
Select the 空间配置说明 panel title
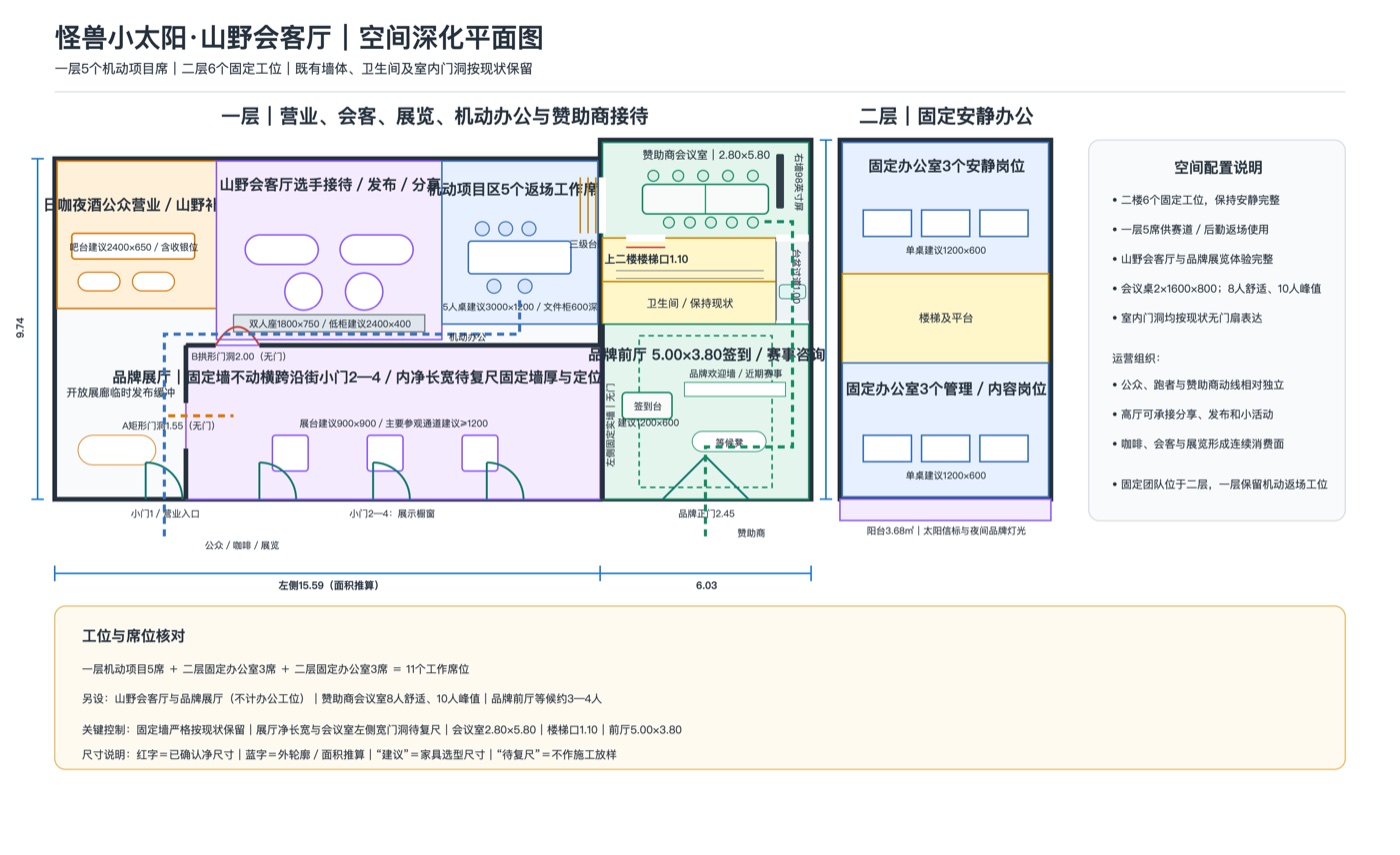tap(1217, 168)
